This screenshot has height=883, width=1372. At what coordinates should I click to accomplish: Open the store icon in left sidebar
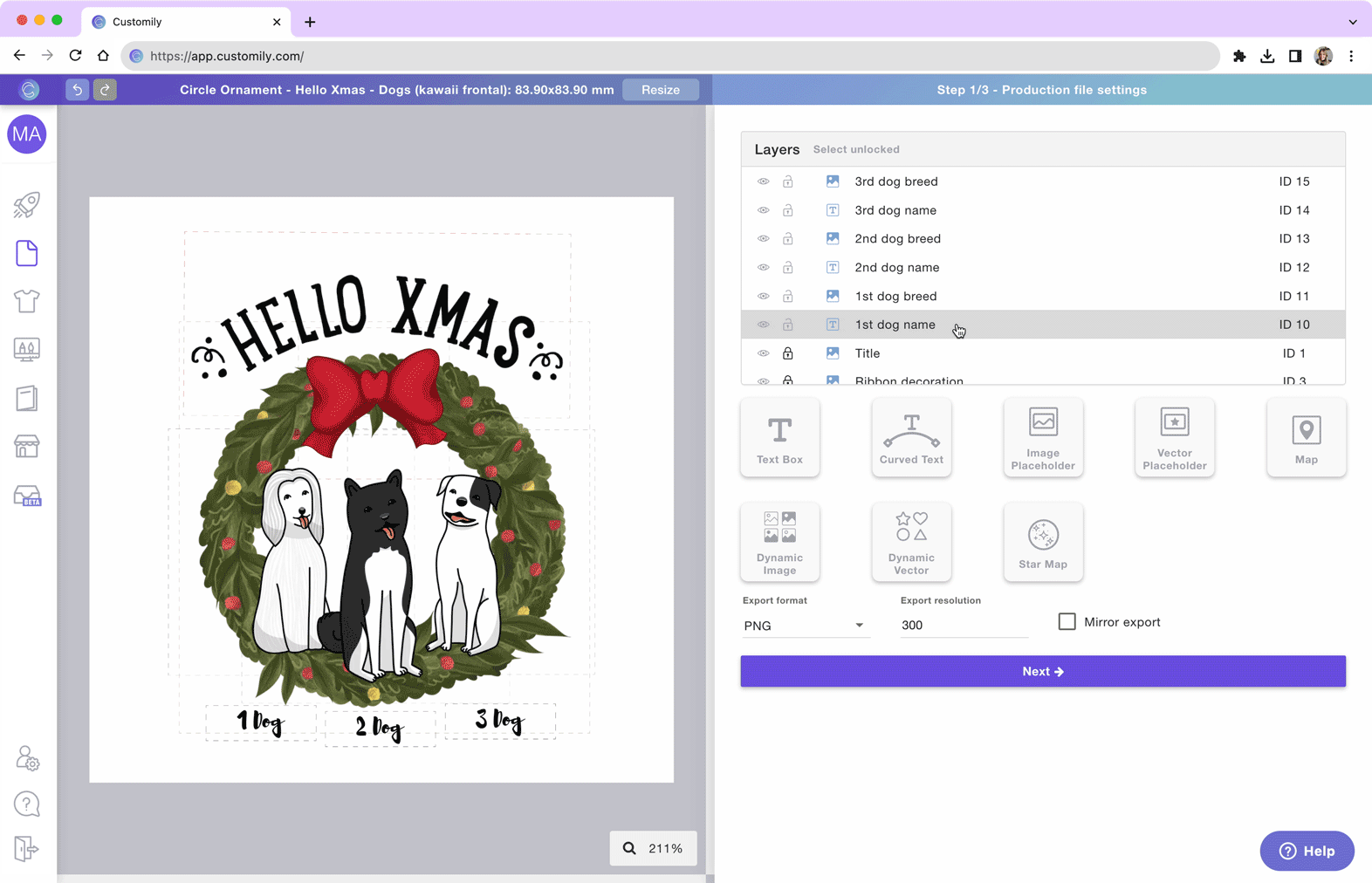point(27,447)
